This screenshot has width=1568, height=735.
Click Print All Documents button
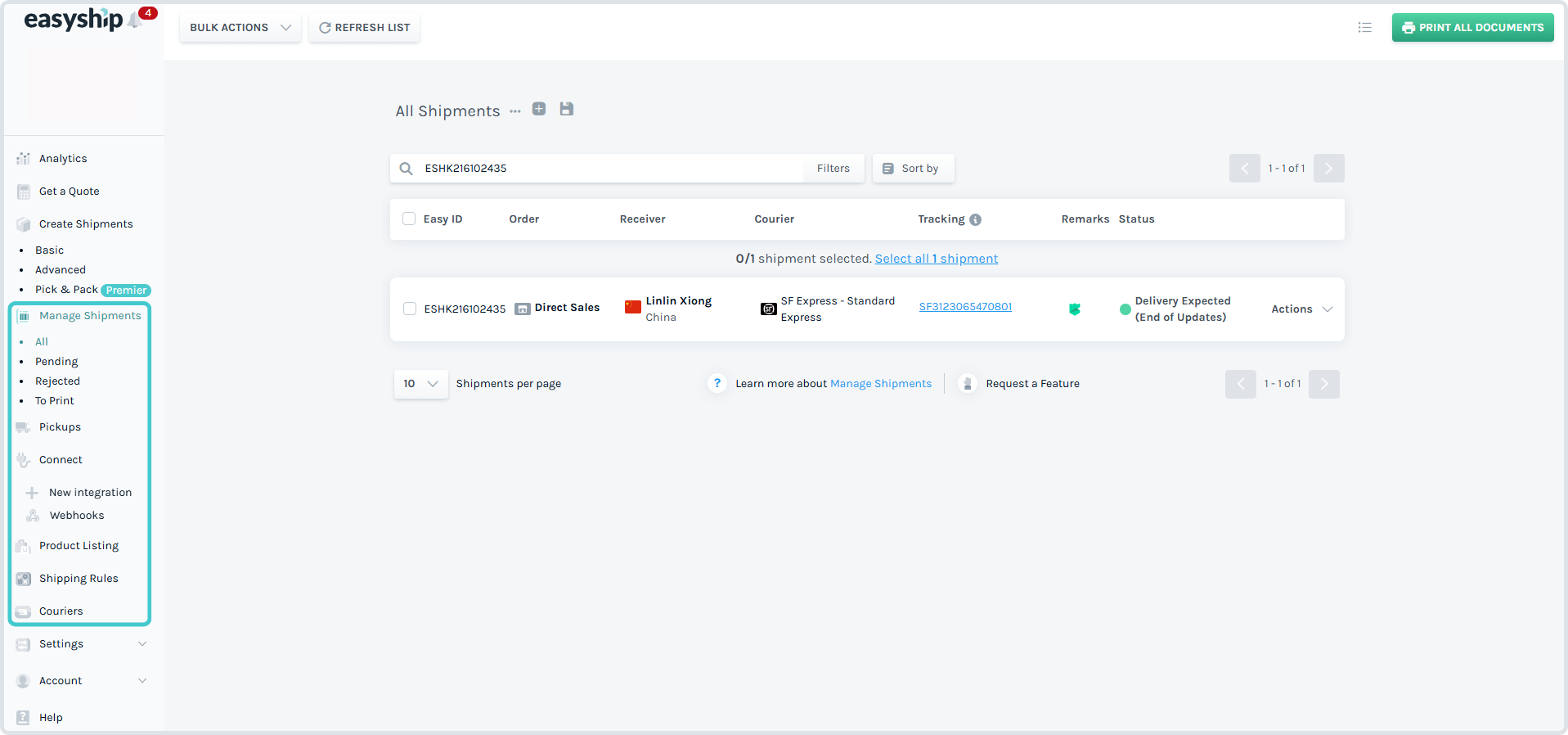pyautogui.click(x=1472, y=28)
